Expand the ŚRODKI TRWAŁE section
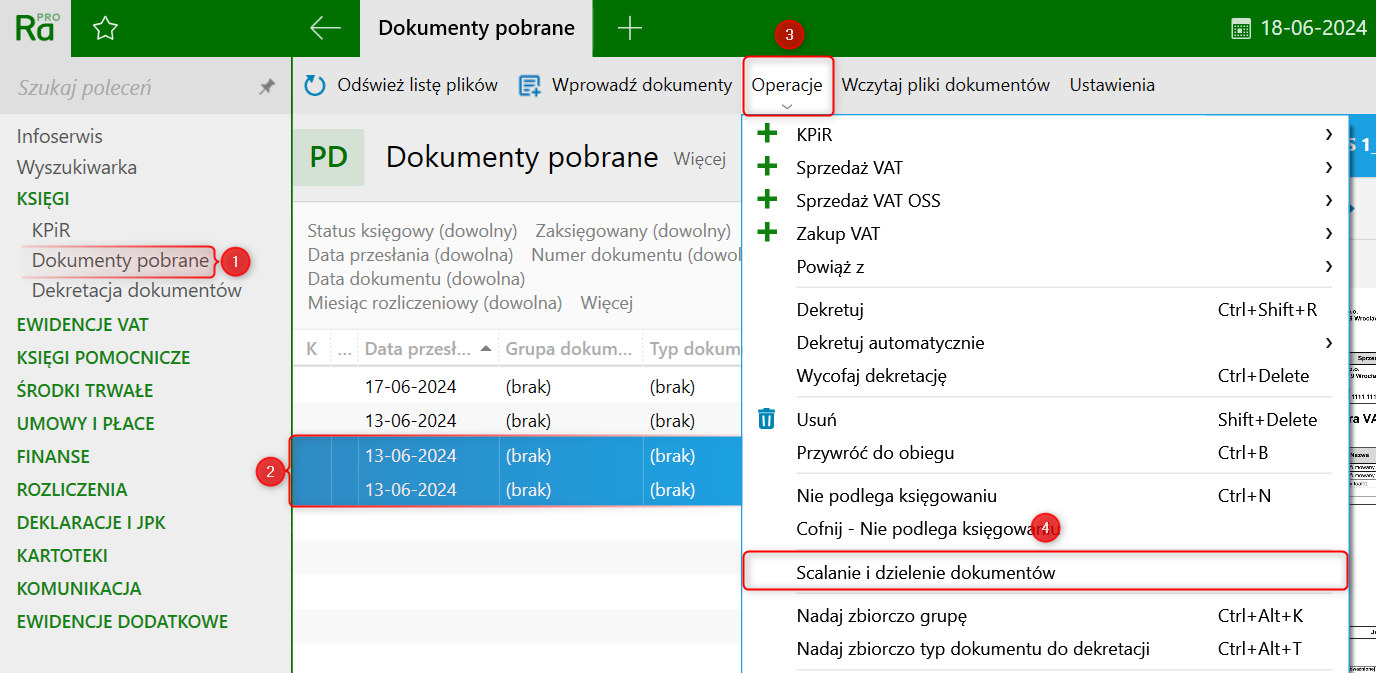This screenshot has height=673, width=1376. coord(85,391)
